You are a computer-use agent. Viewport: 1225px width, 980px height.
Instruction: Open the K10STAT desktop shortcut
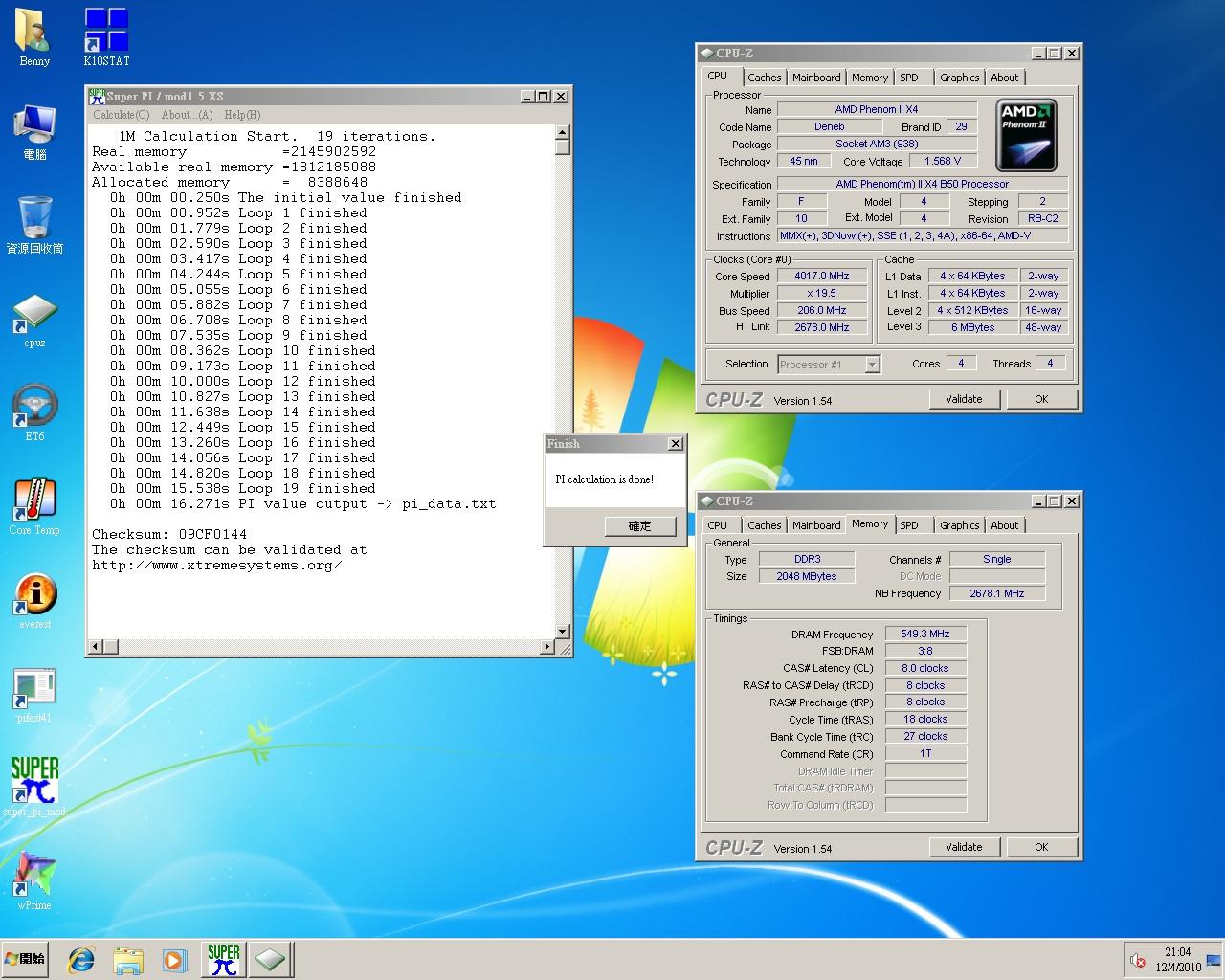(x=106, y=38)
